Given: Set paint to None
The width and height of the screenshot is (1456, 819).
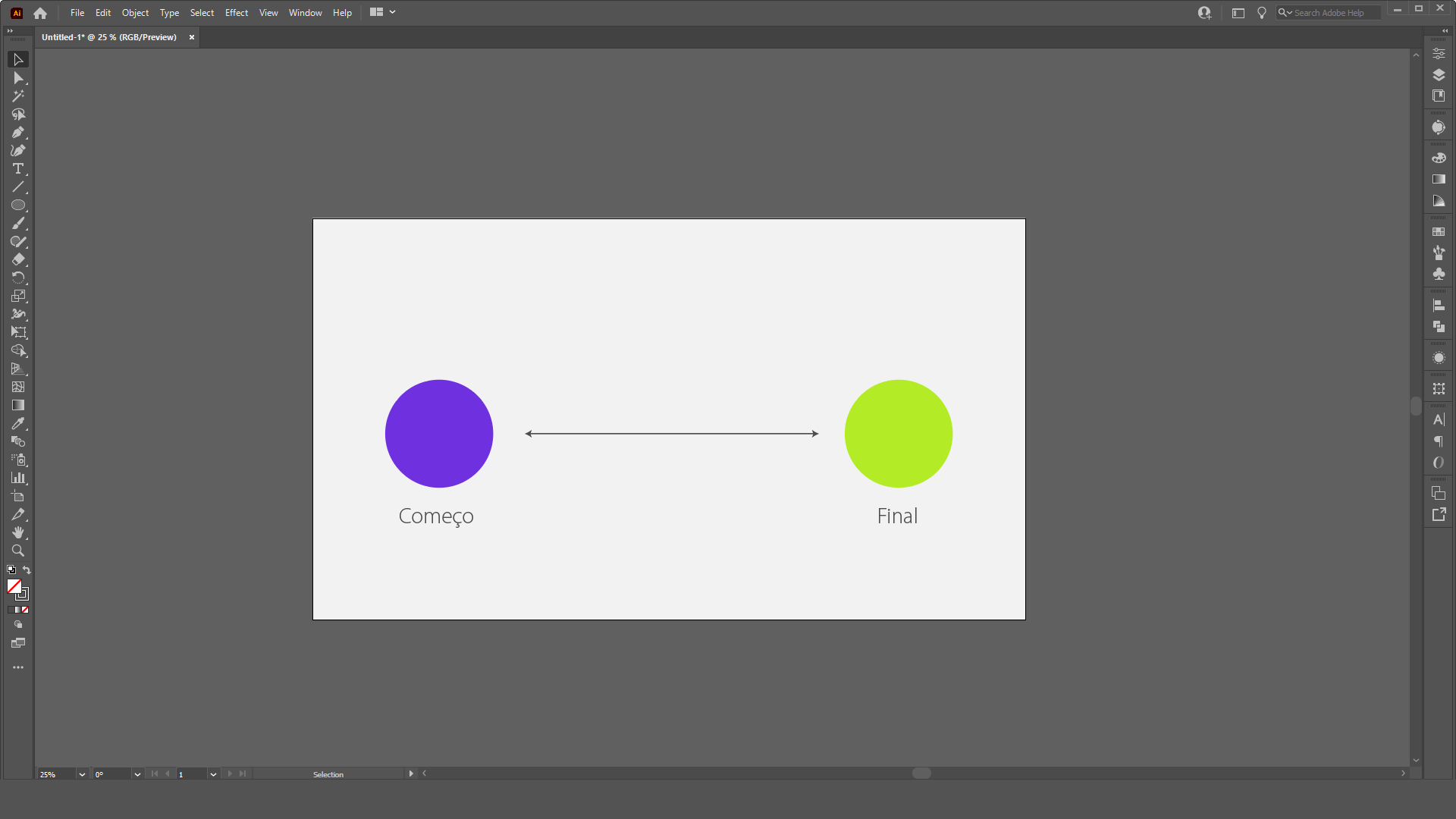Looking at the screenshot, I should (x=25, y=610).
